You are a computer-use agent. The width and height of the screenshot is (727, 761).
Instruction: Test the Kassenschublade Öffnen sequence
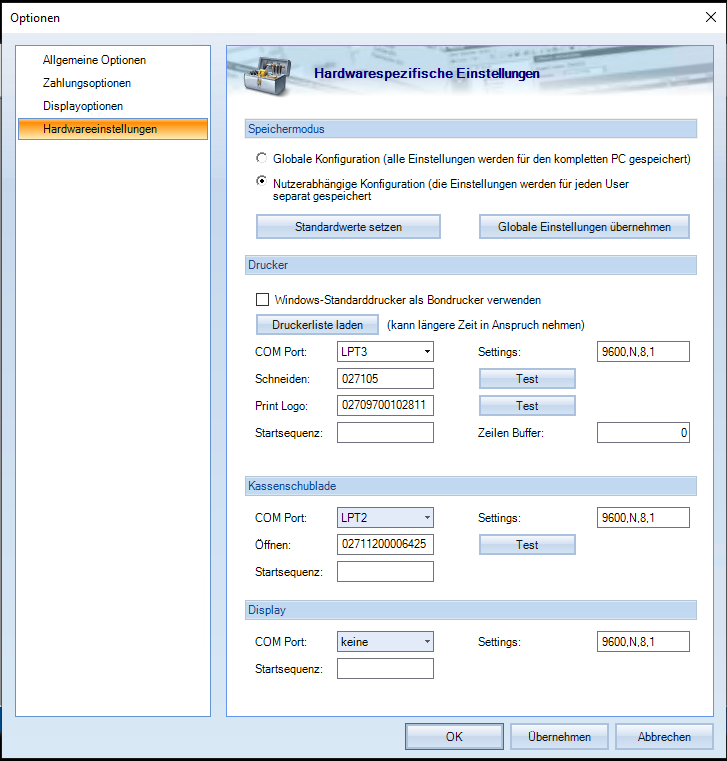point(527,545)
